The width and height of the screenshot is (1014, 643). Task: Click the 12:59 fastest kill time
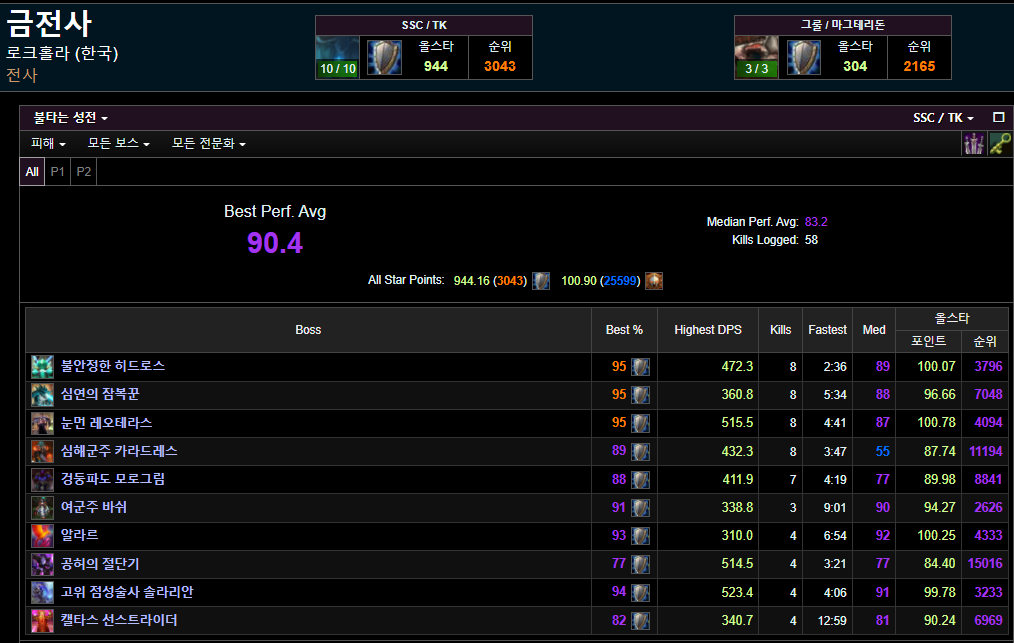(x=832, y=621)
